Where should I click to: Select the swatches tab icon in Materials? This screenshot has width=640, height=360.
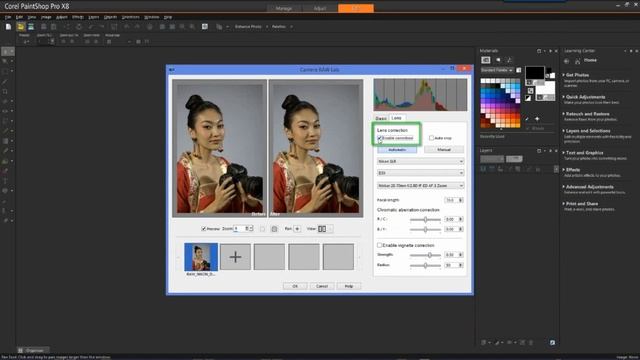(486, 60)
